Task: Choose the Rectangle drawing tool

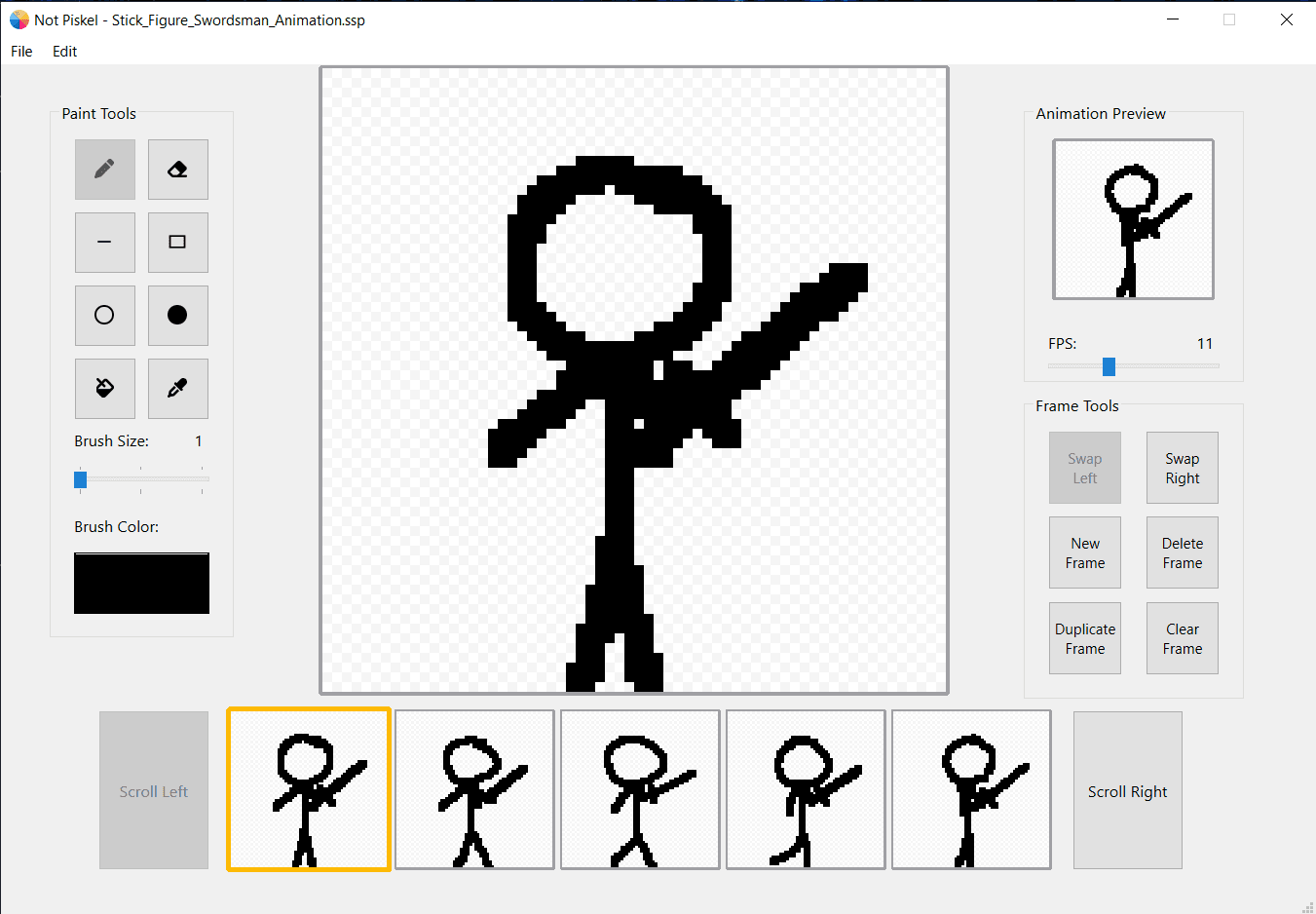Action: [x=177, y=243]
